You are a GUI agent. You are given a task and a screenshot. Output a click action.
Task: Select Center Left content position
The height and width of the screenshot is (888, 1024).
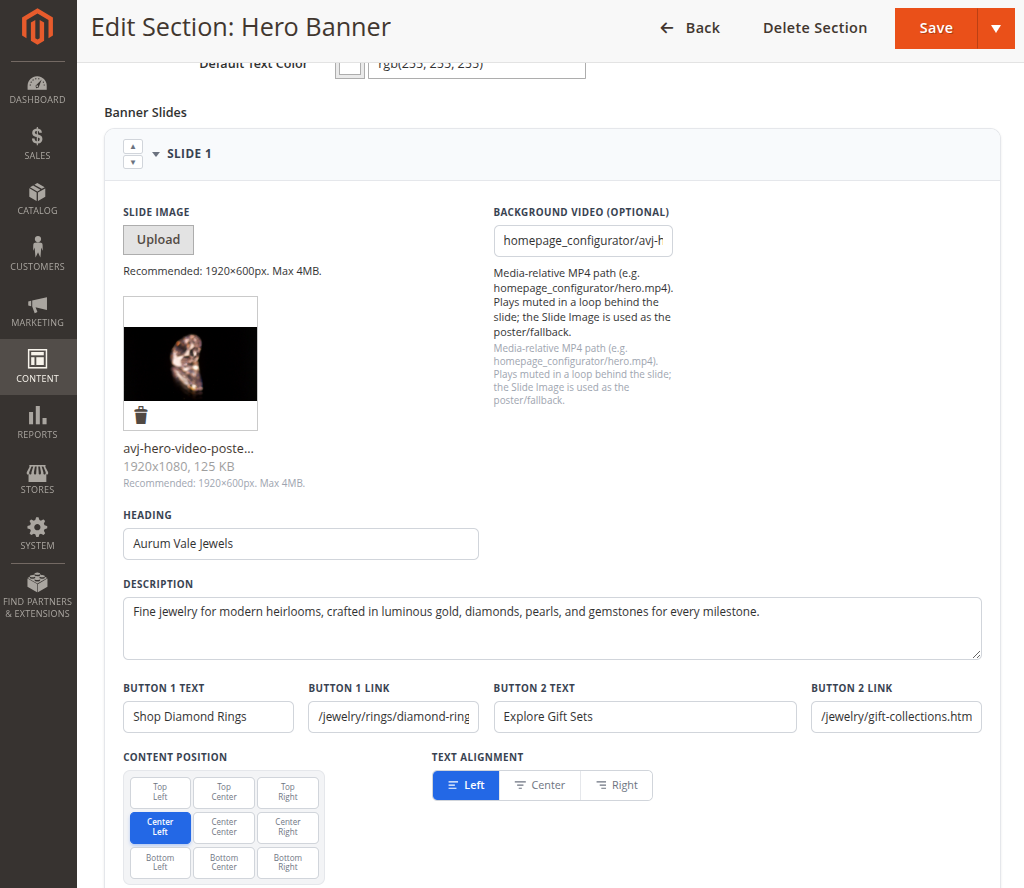(x=160, y=827)
